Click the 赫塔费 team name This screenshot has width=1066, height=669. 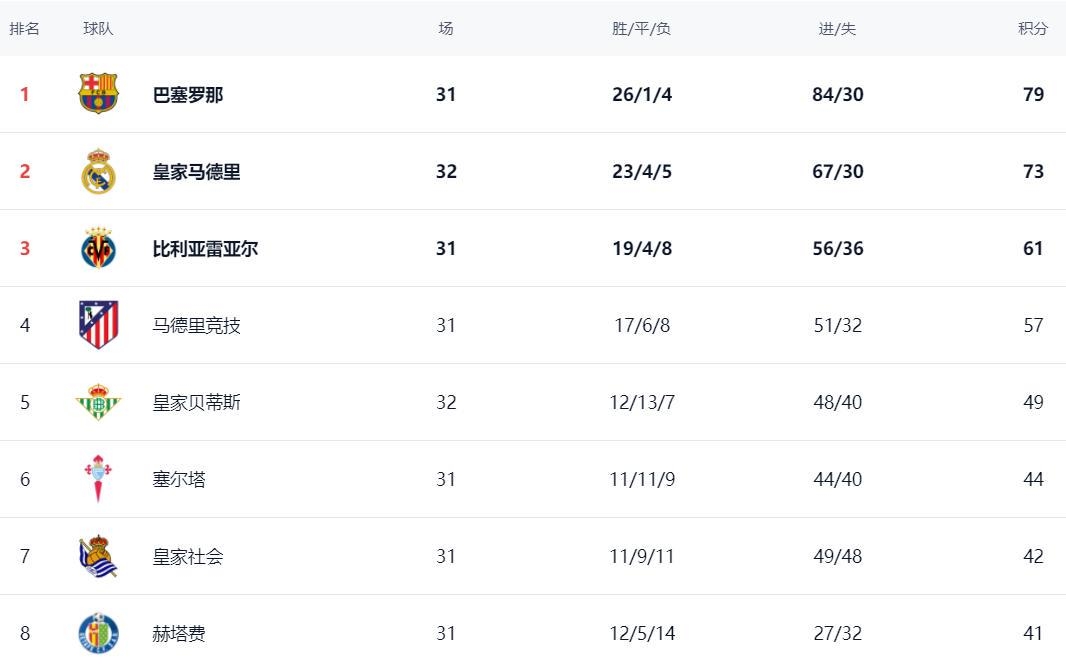(179, 633)
